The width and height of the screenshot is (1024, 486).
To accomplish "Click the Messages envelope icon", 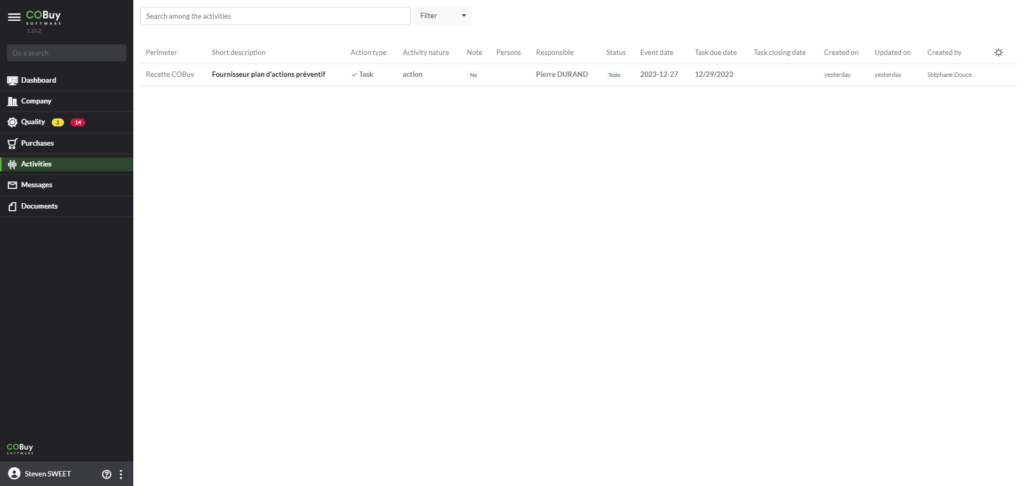I will pos(12,185).
